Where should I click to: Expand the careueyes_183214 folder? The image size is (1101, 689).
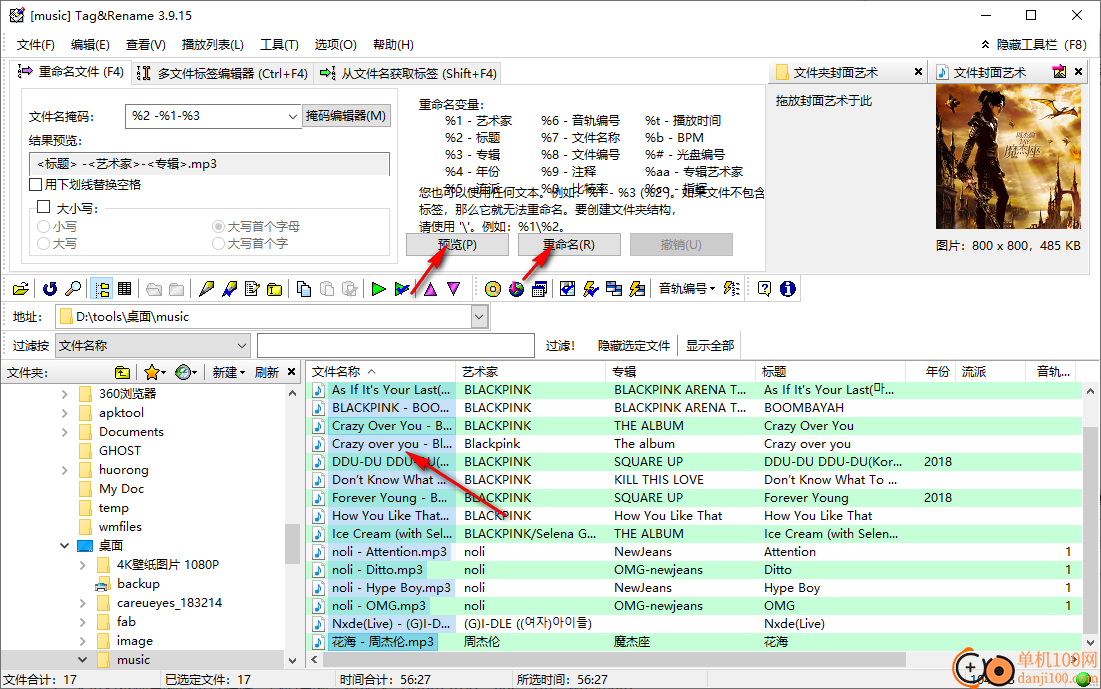pyautogui.click(x=83, y=603)
